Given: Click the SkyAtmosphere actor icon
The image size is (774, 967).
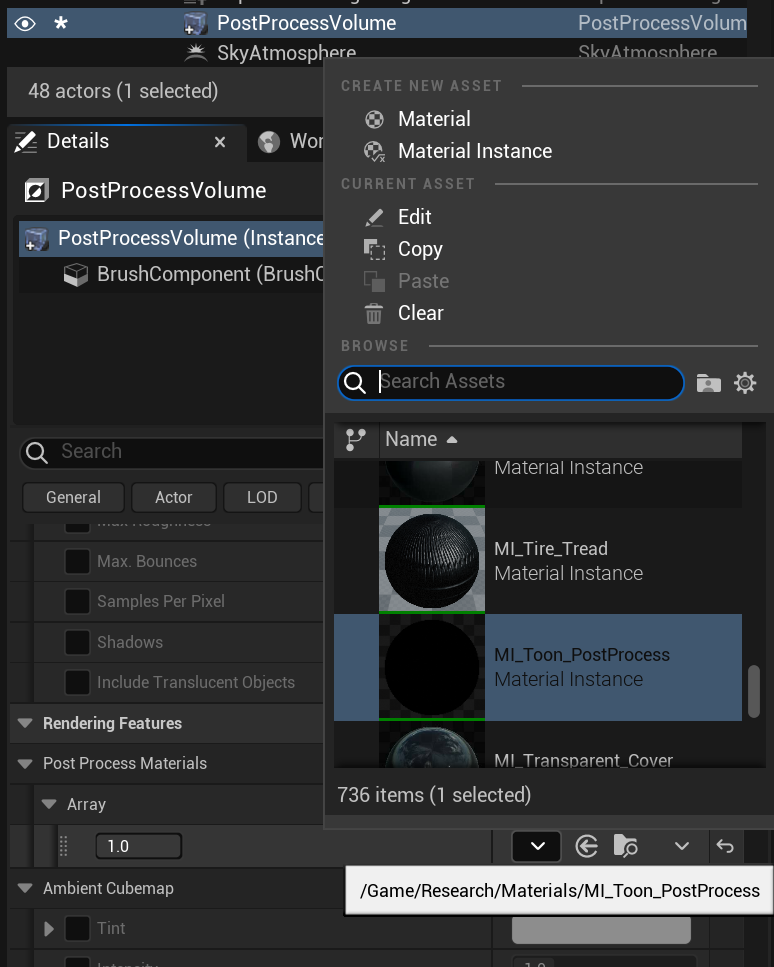Looking at the screenshot, I should tap(196, 53).
